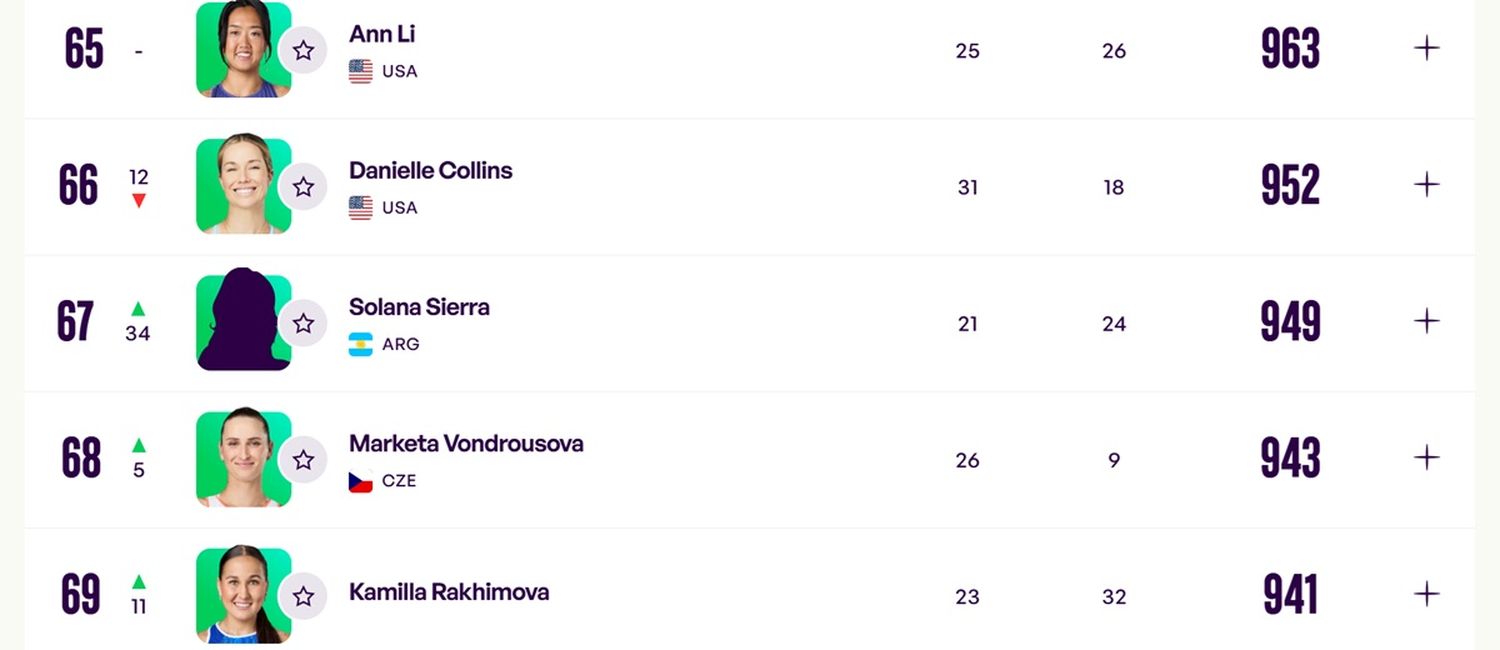Screen dimensions: 1500x650
Task: Toggle the favorite star for Danielle Collins
Action: point(303,187)
